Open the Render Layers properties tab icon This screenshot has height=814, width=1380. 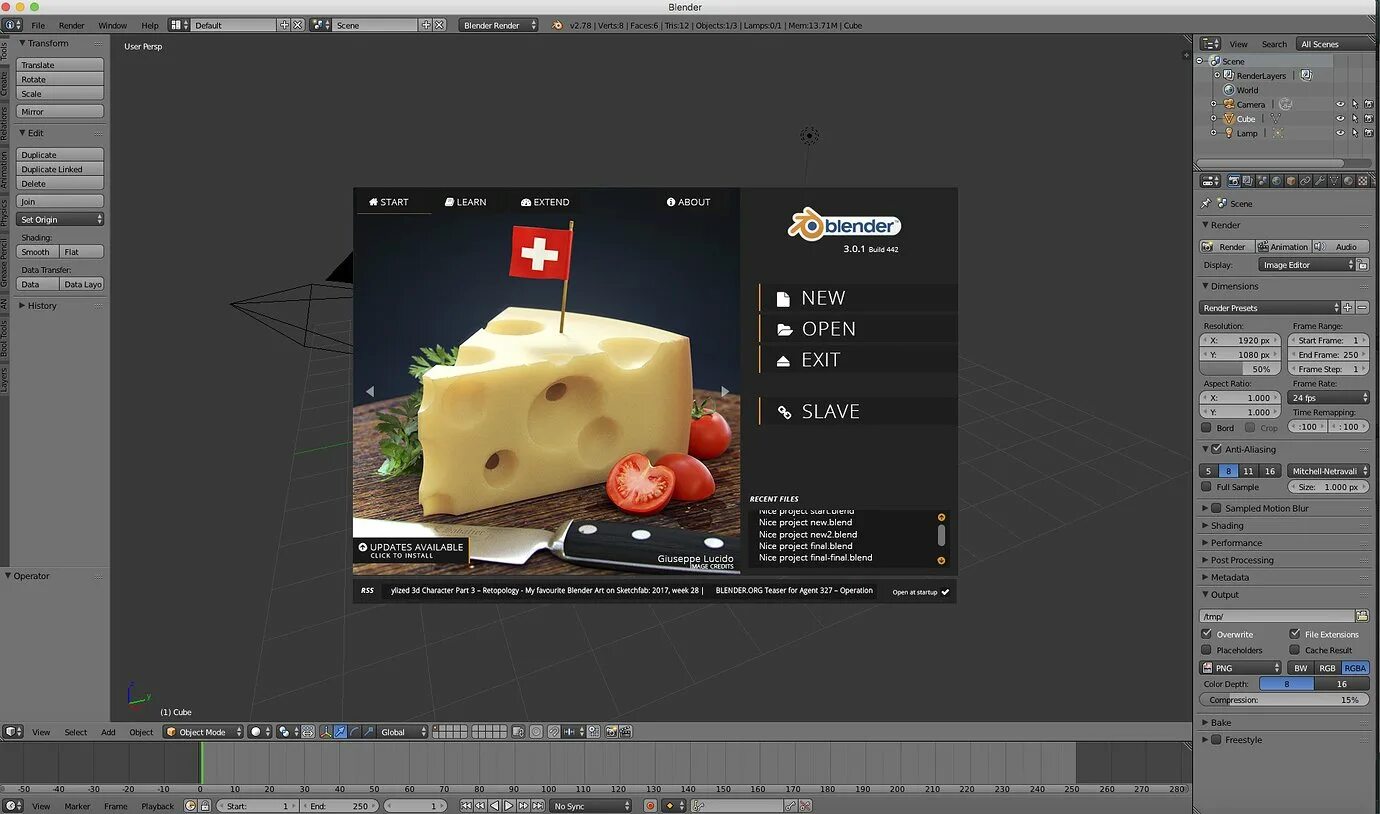click(x=1248, y=181)
